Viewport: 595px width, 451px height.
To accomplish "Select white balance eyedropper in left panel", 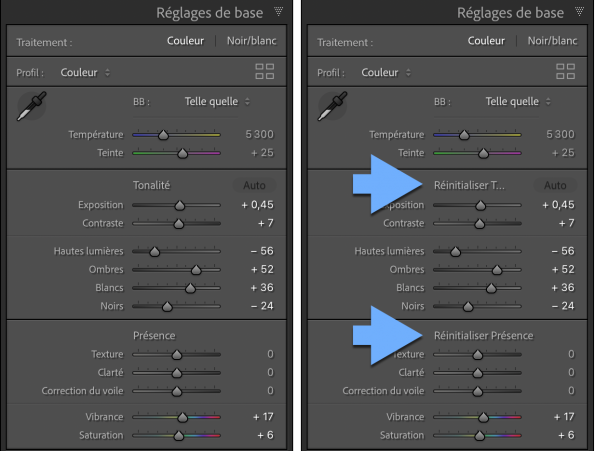I will (x=32, y=106).
